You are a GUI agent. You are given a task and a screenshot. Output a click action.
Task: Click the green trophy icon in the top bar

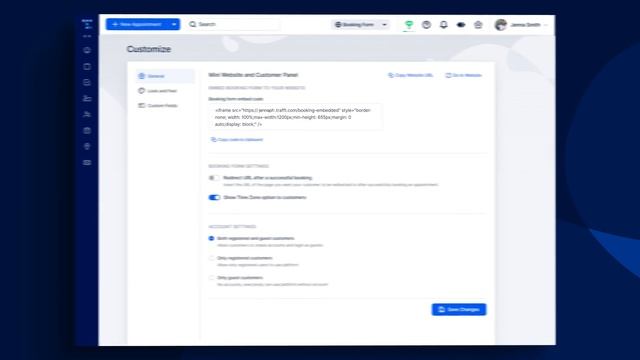tap(409, 24)
